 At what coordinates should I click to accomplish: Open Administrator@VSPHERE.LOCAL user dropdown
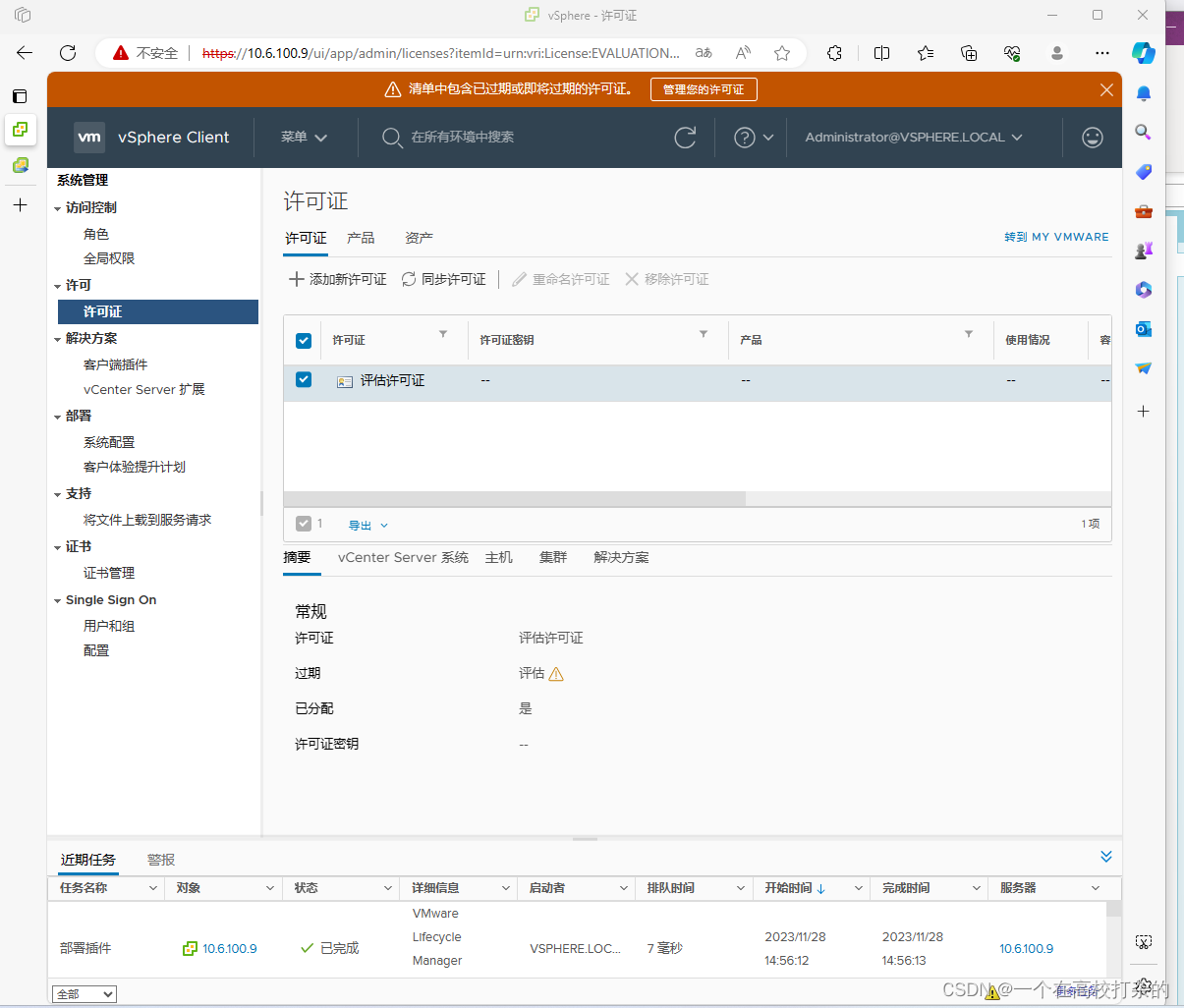(914, 138)
